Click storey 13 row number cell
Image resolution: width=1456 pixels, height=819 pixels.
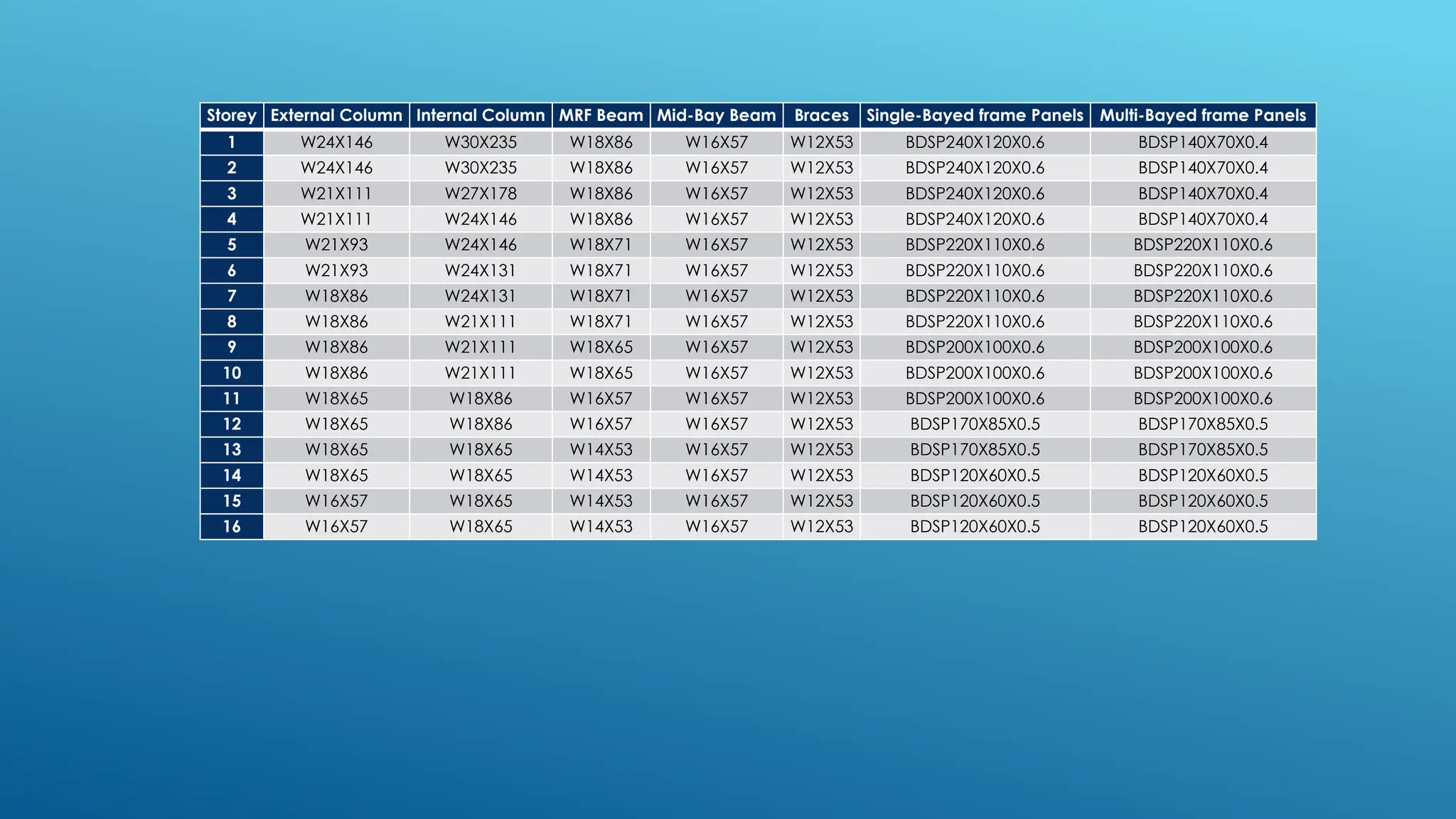click(x=232, y=449)
